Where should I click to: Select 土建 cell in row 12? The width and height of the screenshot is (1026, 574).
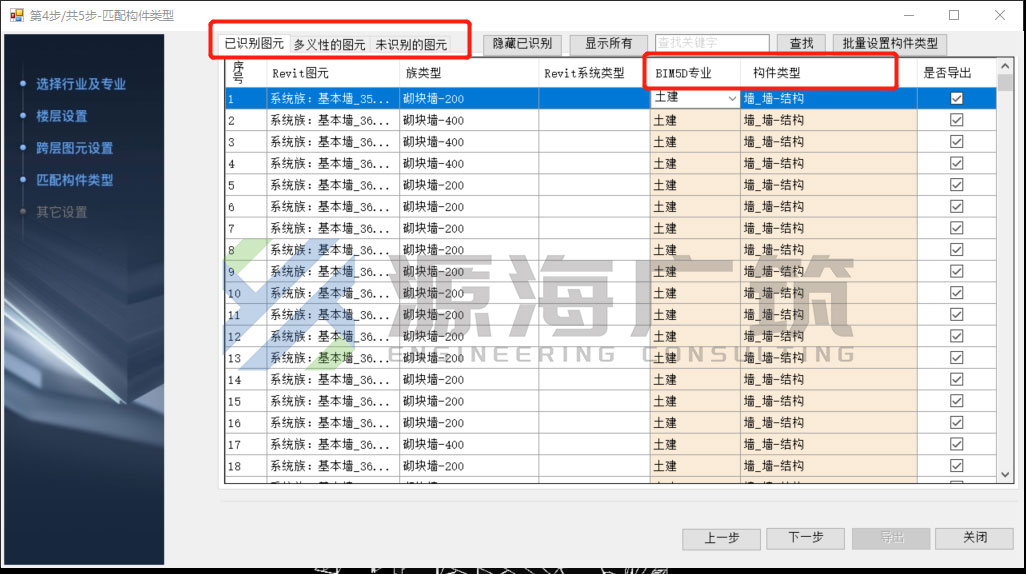[x=695, y=336]
